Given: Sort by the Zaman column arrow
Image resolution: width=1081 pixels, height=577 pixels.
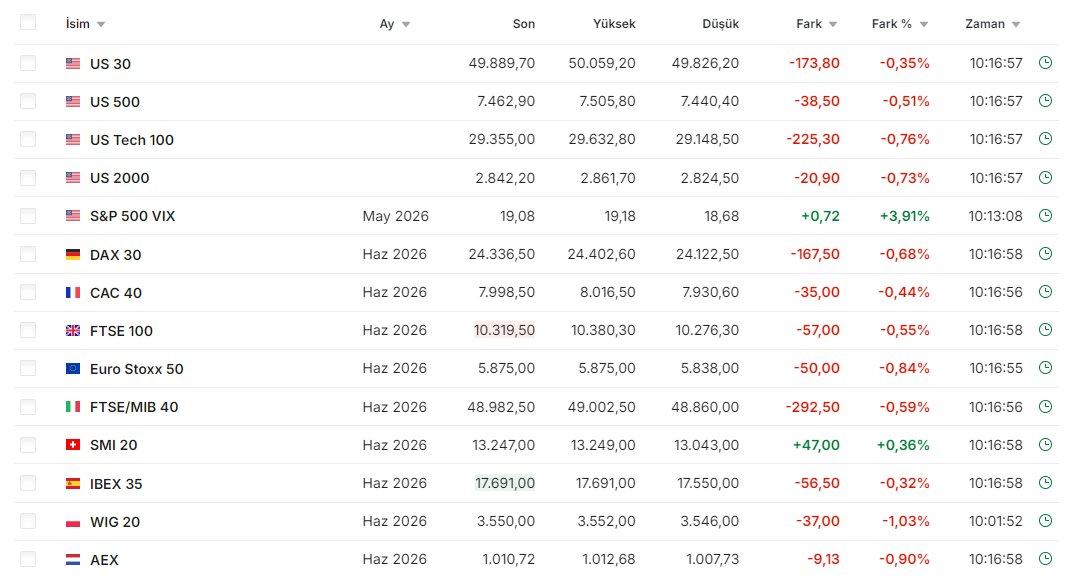Looking at the screenshot, I should [x=1016, y=24].
